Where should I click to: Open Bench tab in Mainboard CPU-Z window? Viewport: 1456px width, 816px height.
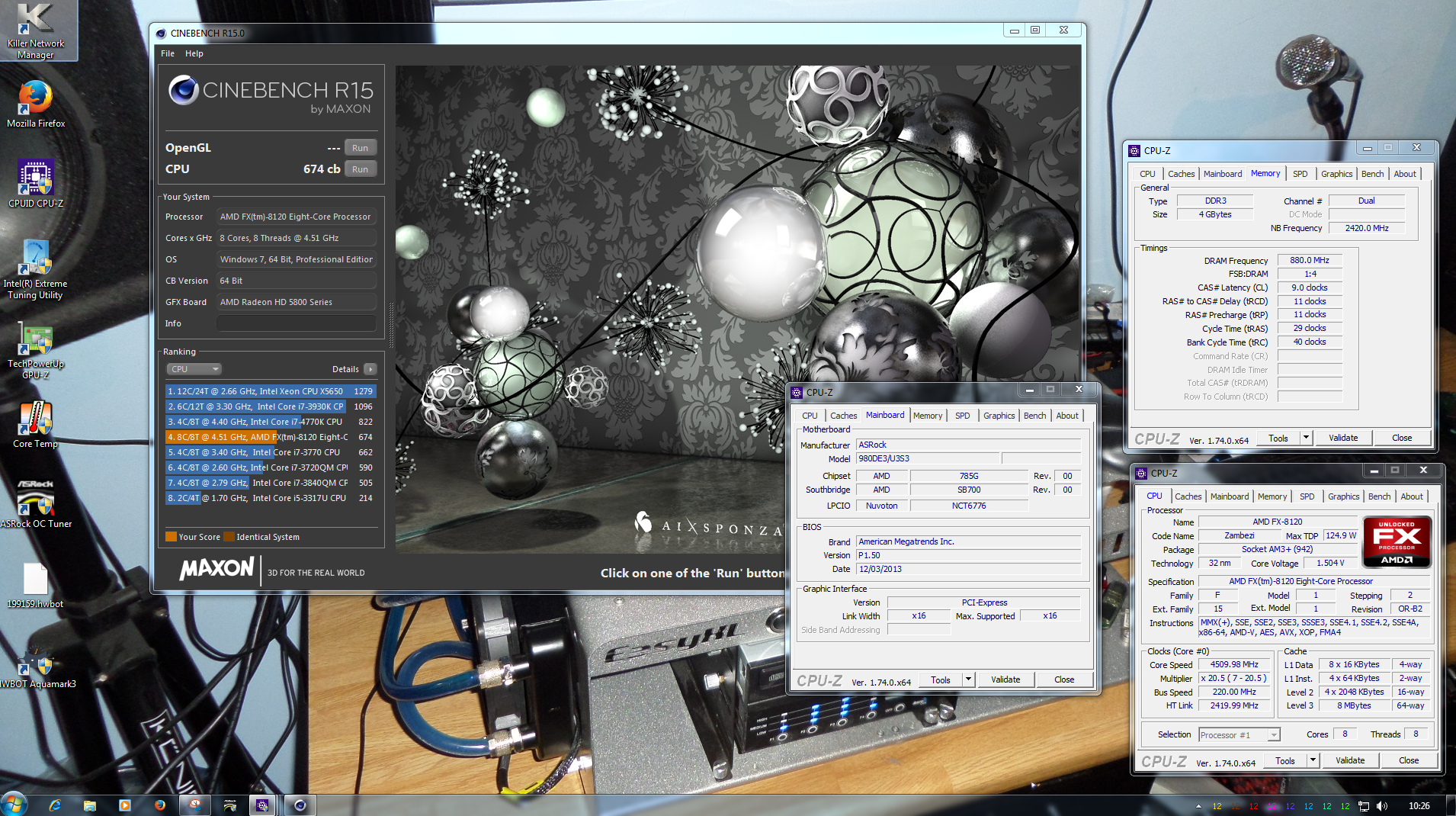1034,416
